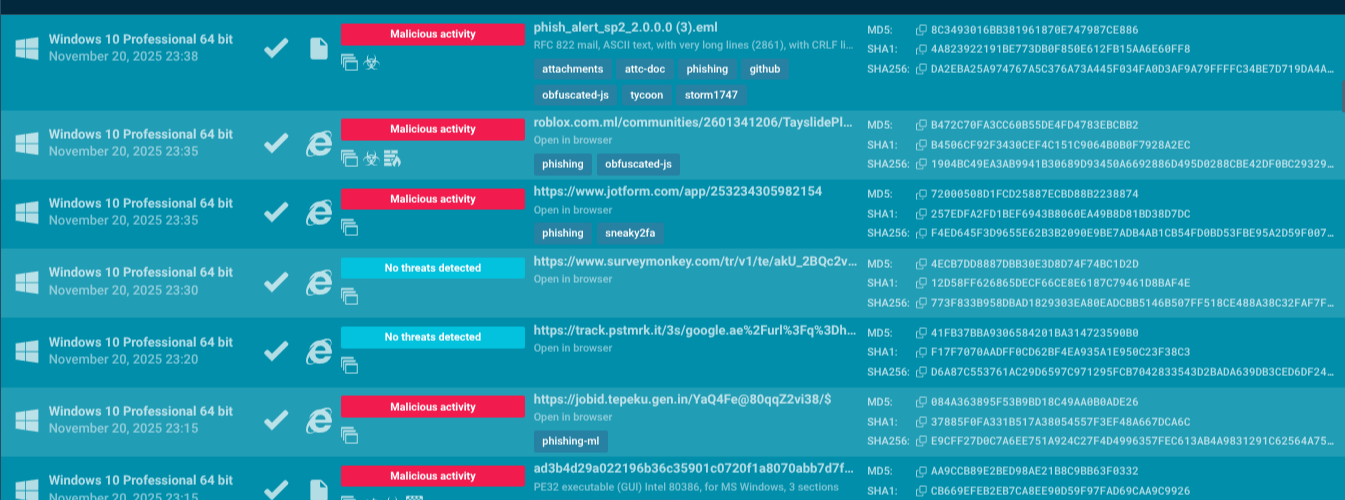Open the jobid.tepeku.gen.in task
This screenshot has height=500, width=1345.
coord(684,399)
